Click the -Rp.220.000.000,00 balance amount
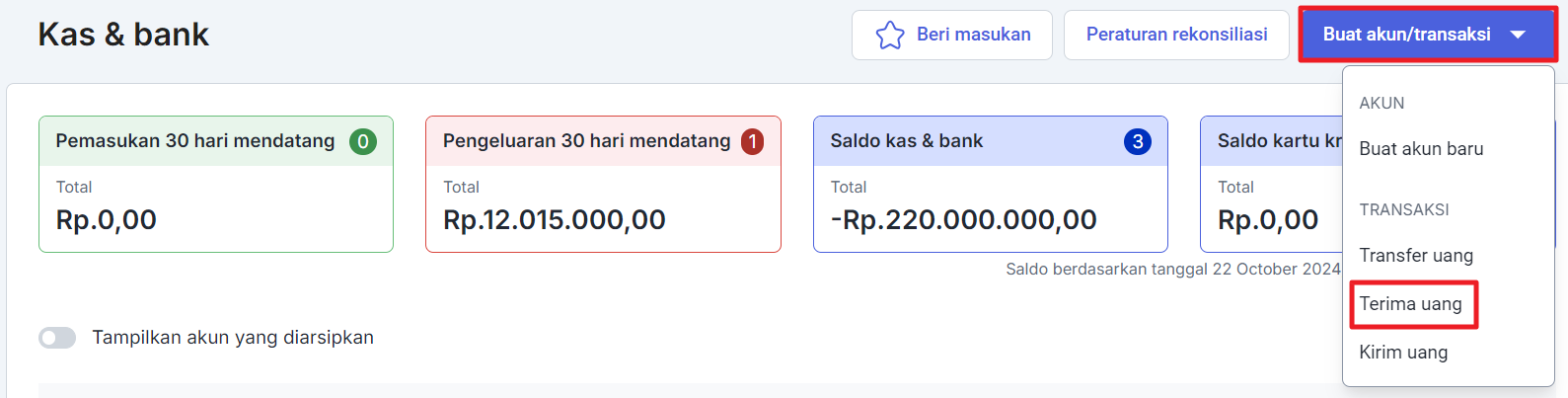This screenshot has height=398, width=1568. tap(963, 219)
